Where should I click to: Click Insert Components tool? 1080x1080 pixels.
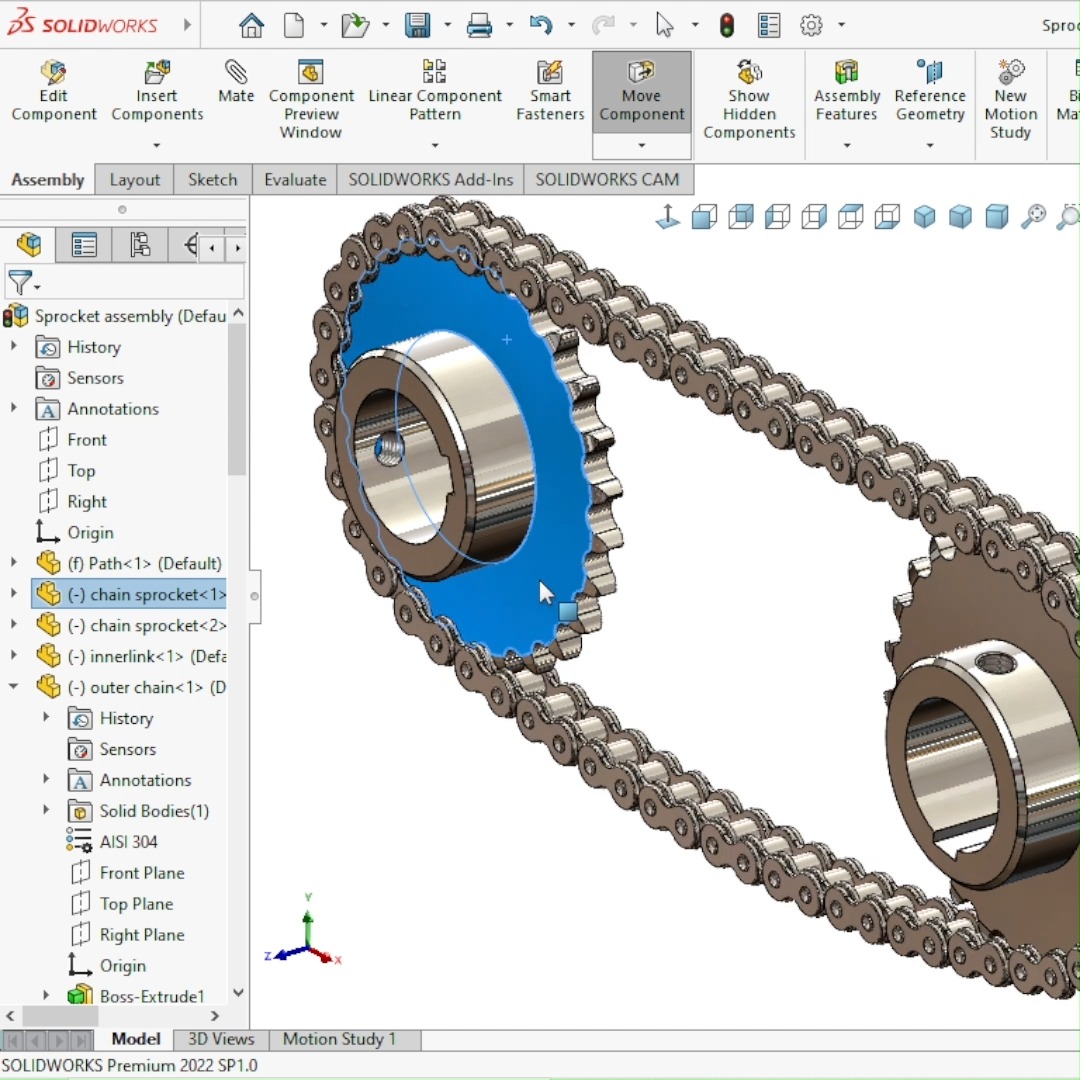(x=157, y=90)
